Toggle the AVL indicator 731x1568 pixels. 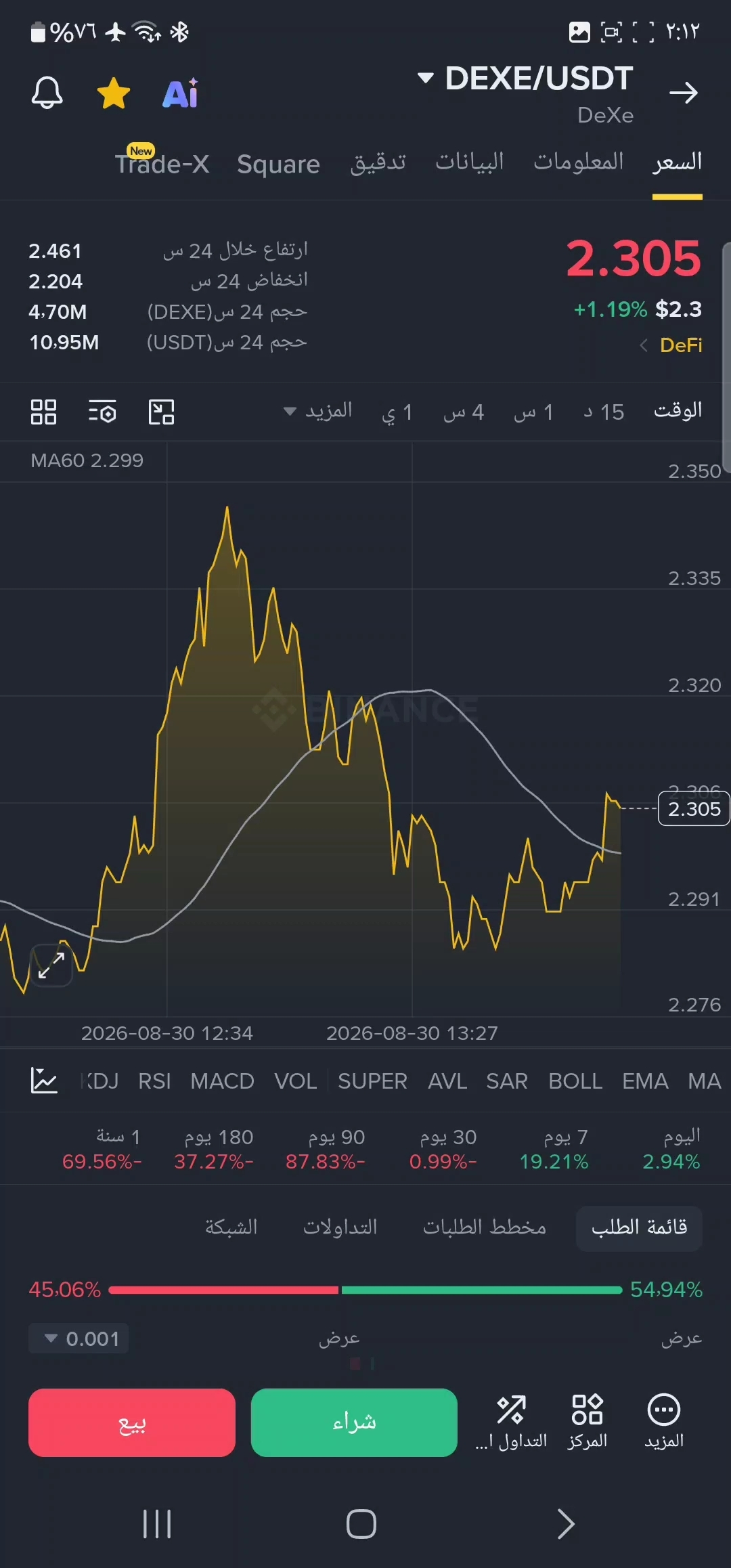(x=447, y=1081)
